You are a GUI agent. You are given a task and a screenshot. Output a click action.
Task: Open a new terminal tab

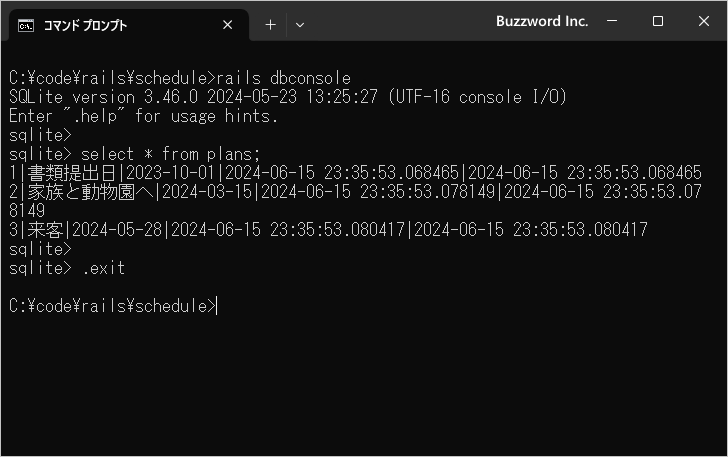pyautogui.click(x=270, y=25)
